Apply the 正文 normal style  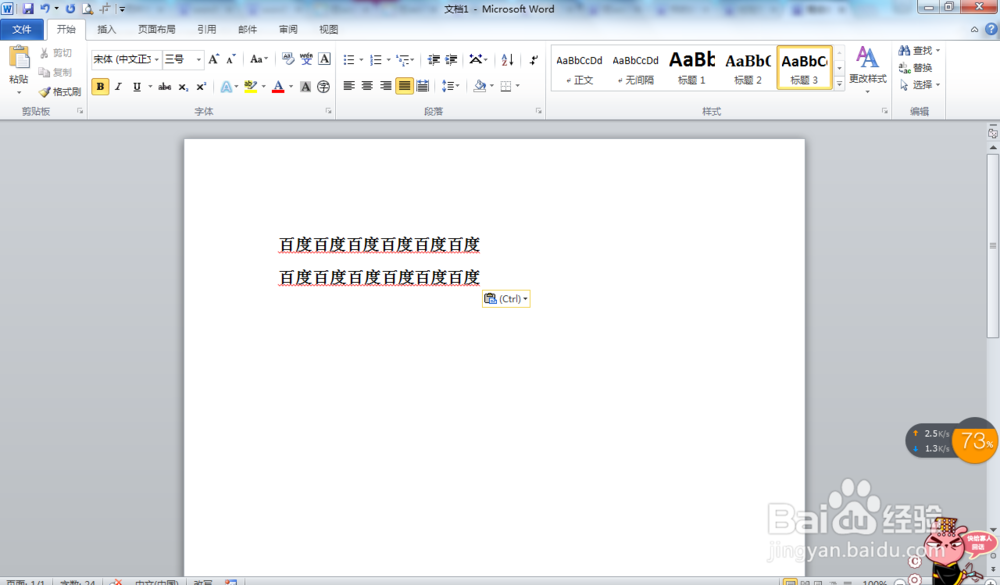[x=579, y=68]
